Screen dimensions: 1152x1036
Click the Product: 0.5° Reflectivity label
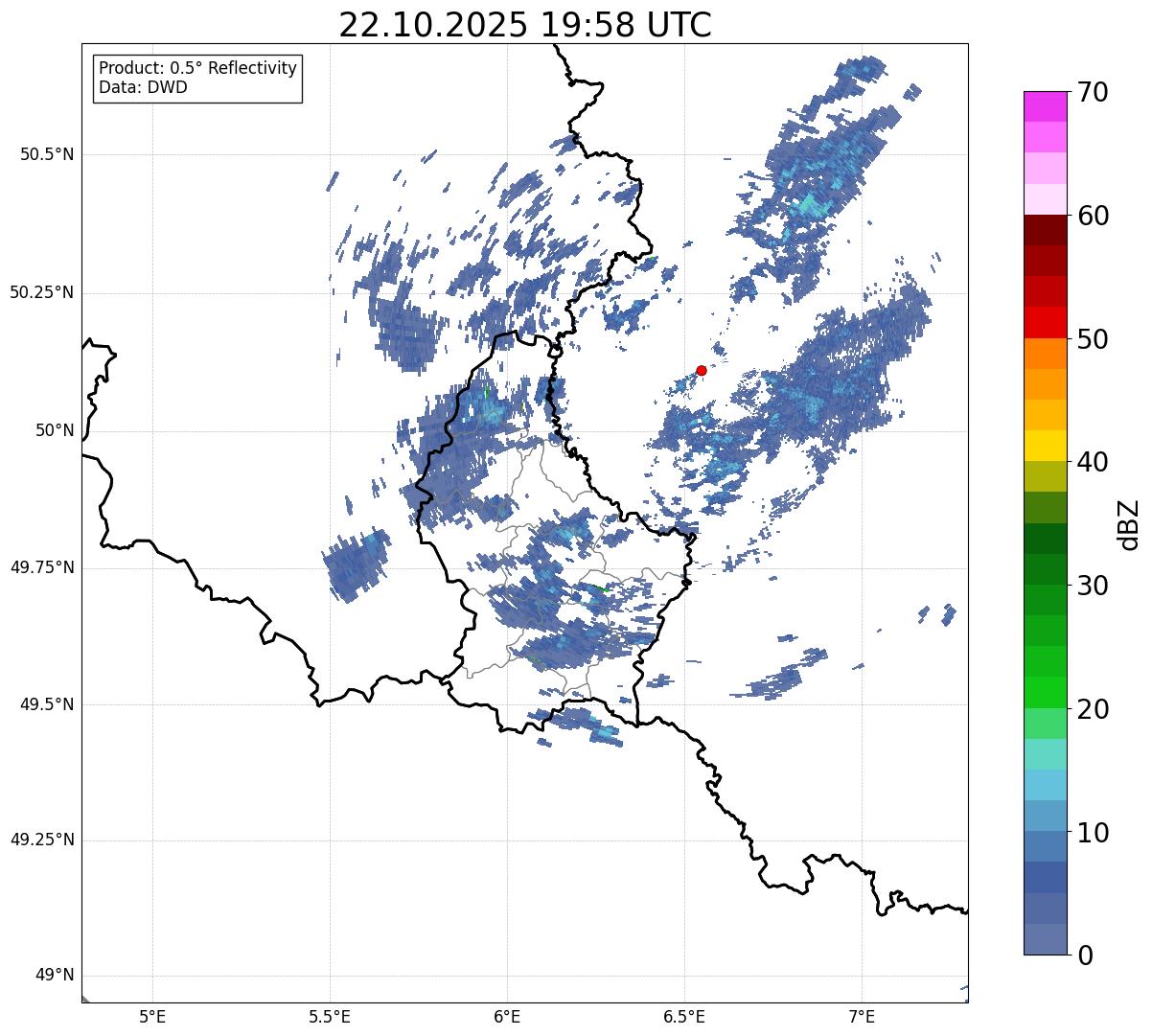point(198,69)
